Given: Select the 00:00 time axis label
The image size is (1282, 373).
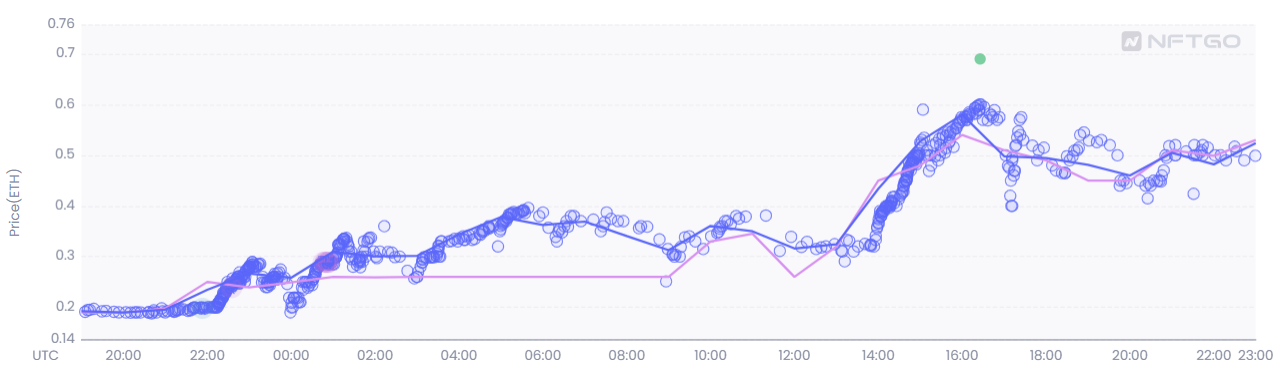Looking at the screenshot, I should click(x=290, y=355).
